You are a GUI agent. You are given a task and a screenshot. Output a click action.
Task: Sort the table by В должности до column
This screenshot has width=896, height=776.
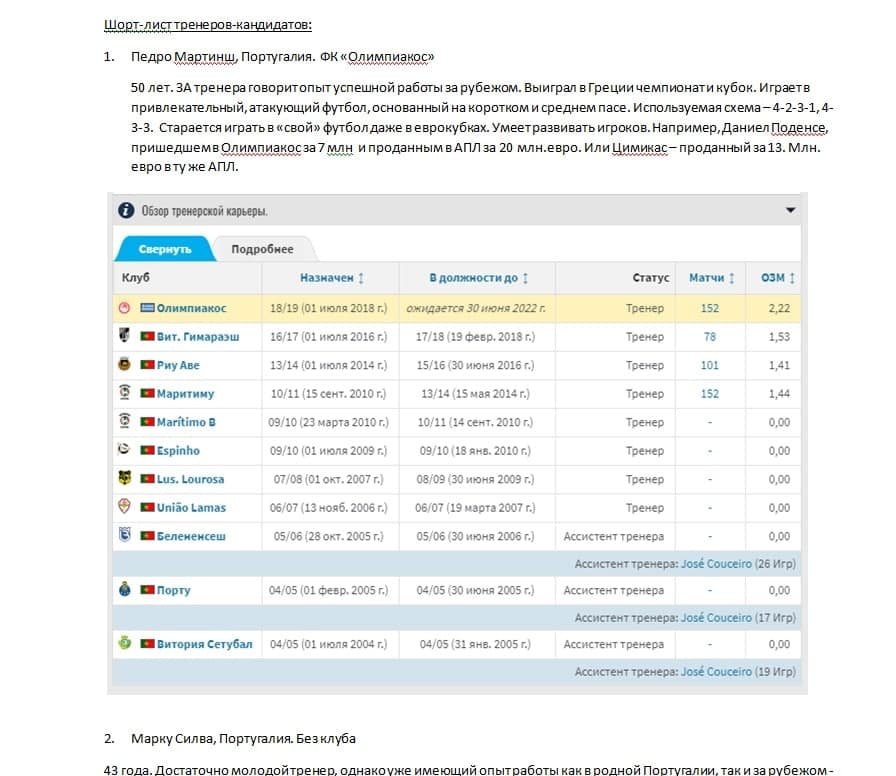(x=478, y=278)
